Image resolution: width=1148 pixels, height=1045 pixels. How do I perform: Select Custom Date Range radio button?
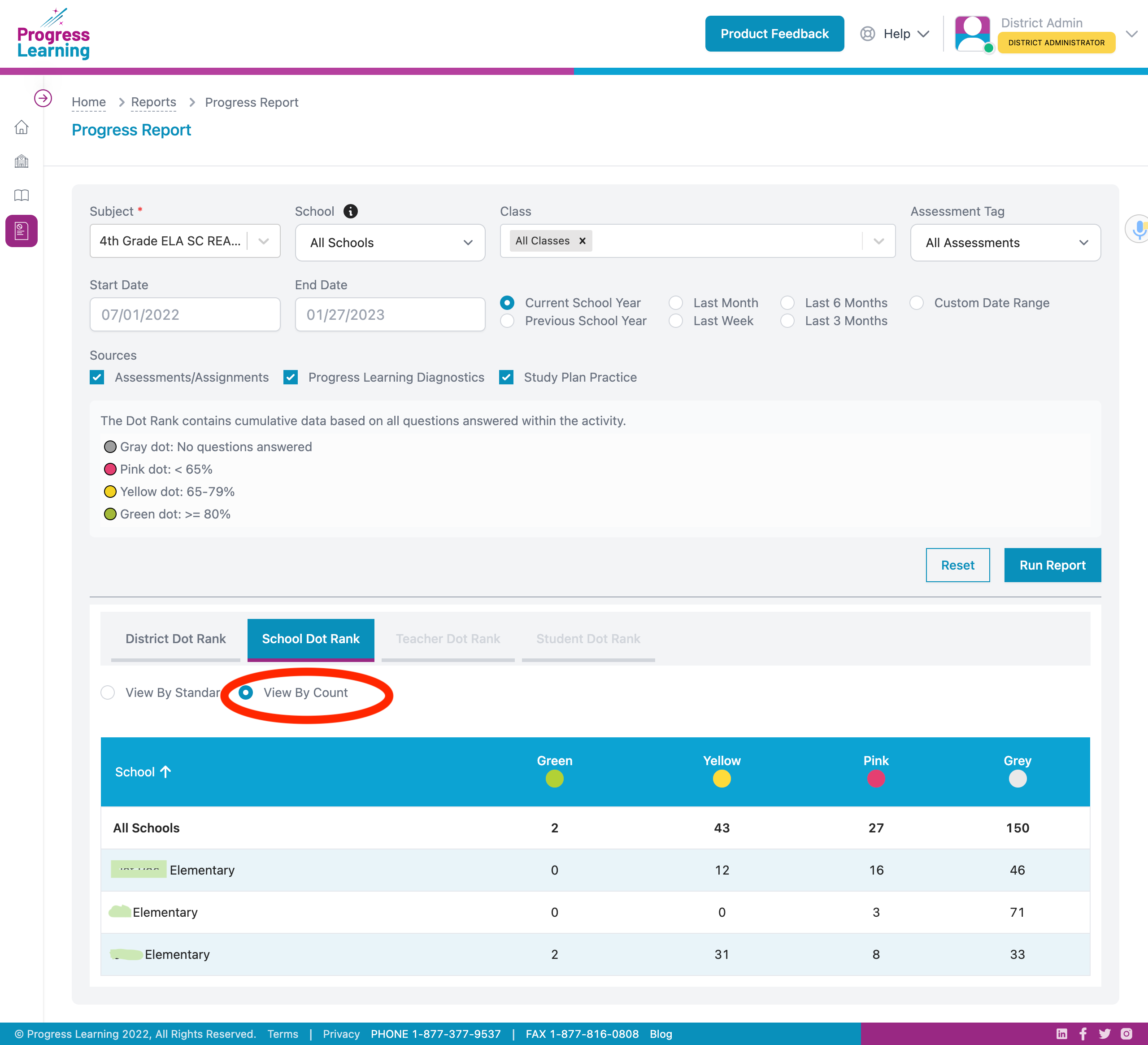click(916, 302)
